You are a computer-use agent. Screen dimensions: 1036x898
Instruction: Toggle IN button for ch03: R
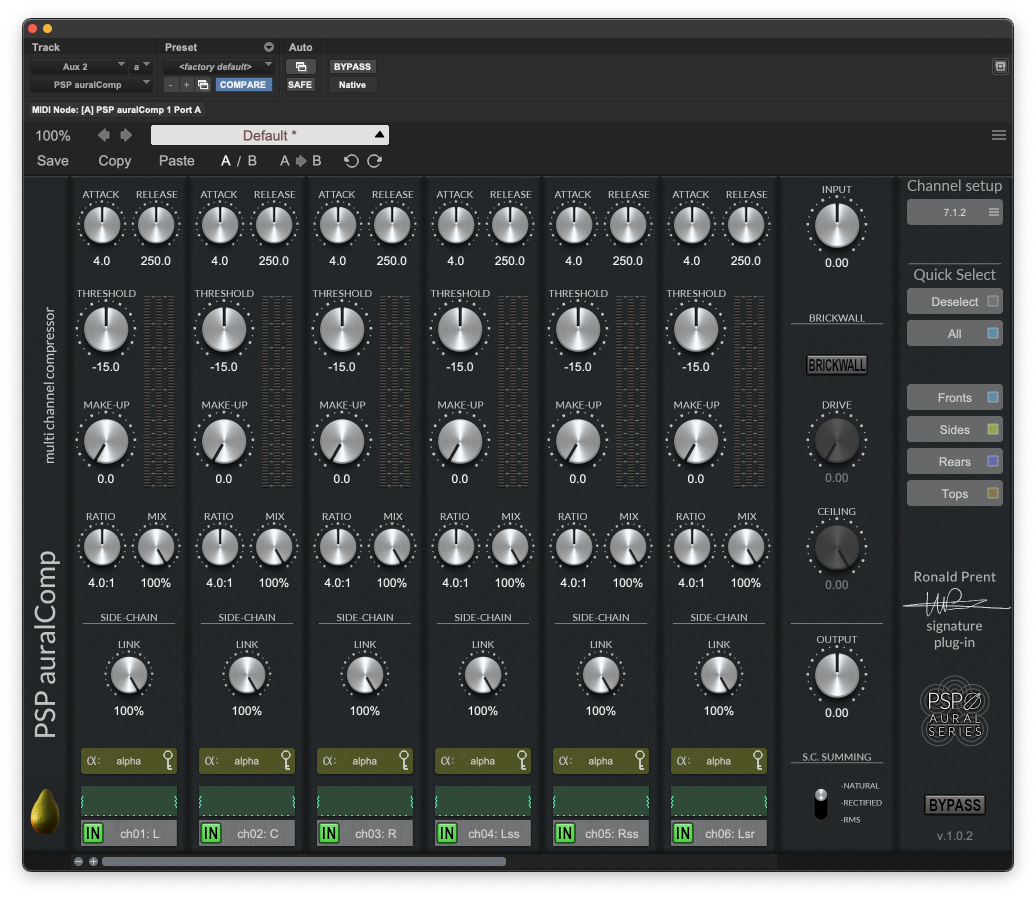pos(329,833)
